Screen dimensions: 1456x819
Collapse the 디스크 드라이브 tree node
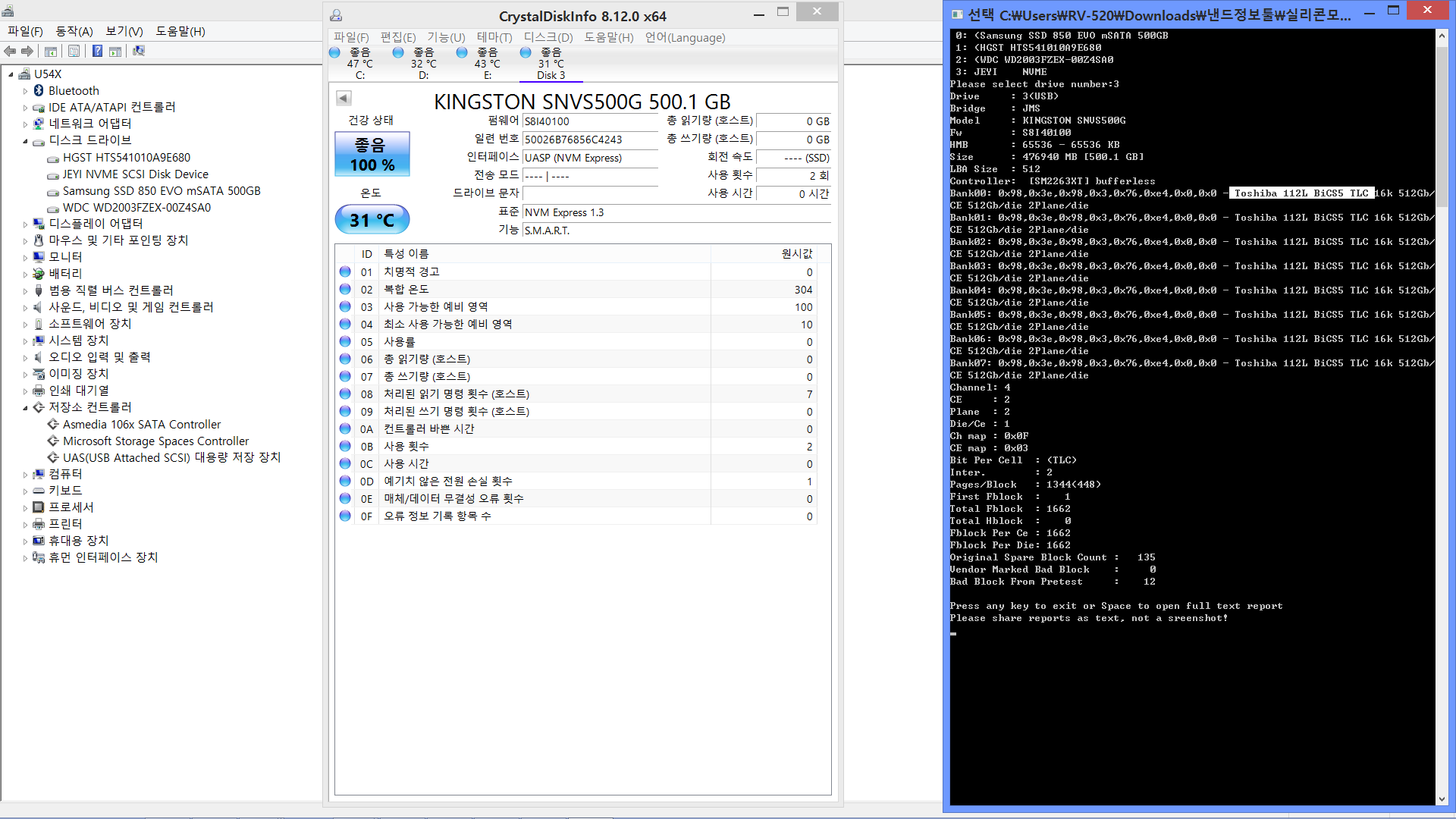[x=25, y=141]
